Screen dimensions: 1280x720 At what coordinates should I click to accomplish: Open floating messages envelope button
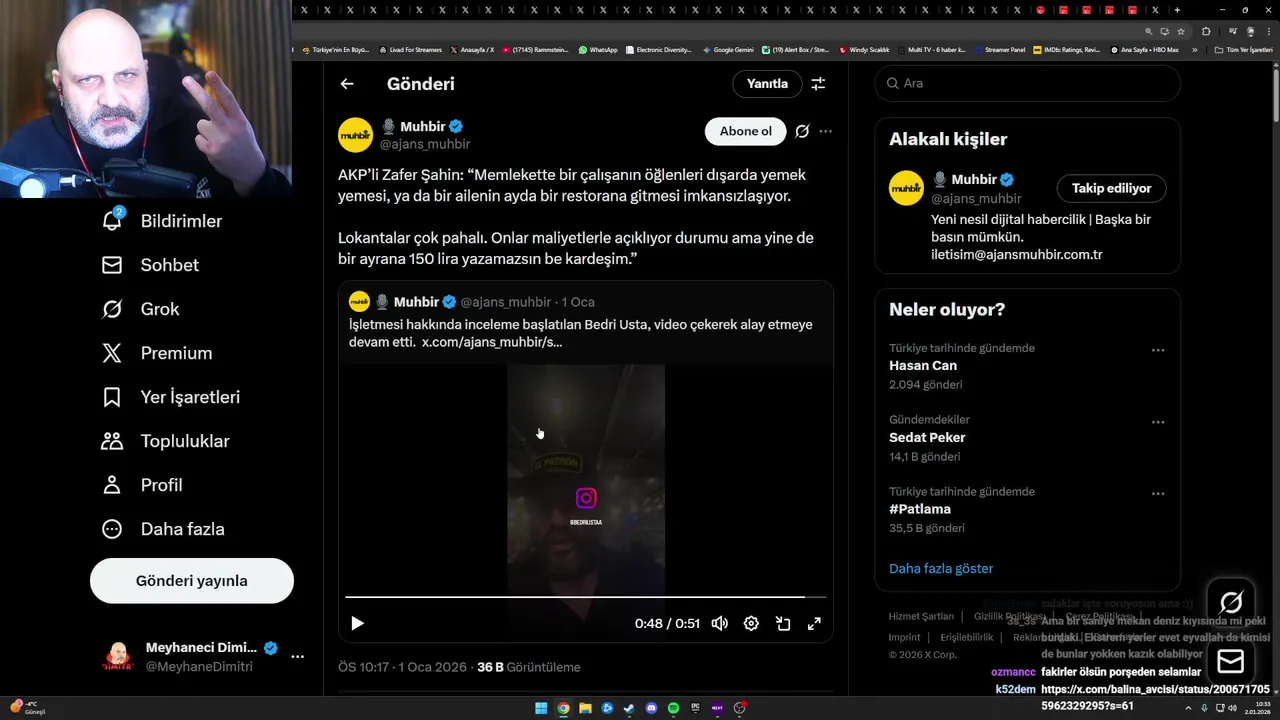(1231, 661)
